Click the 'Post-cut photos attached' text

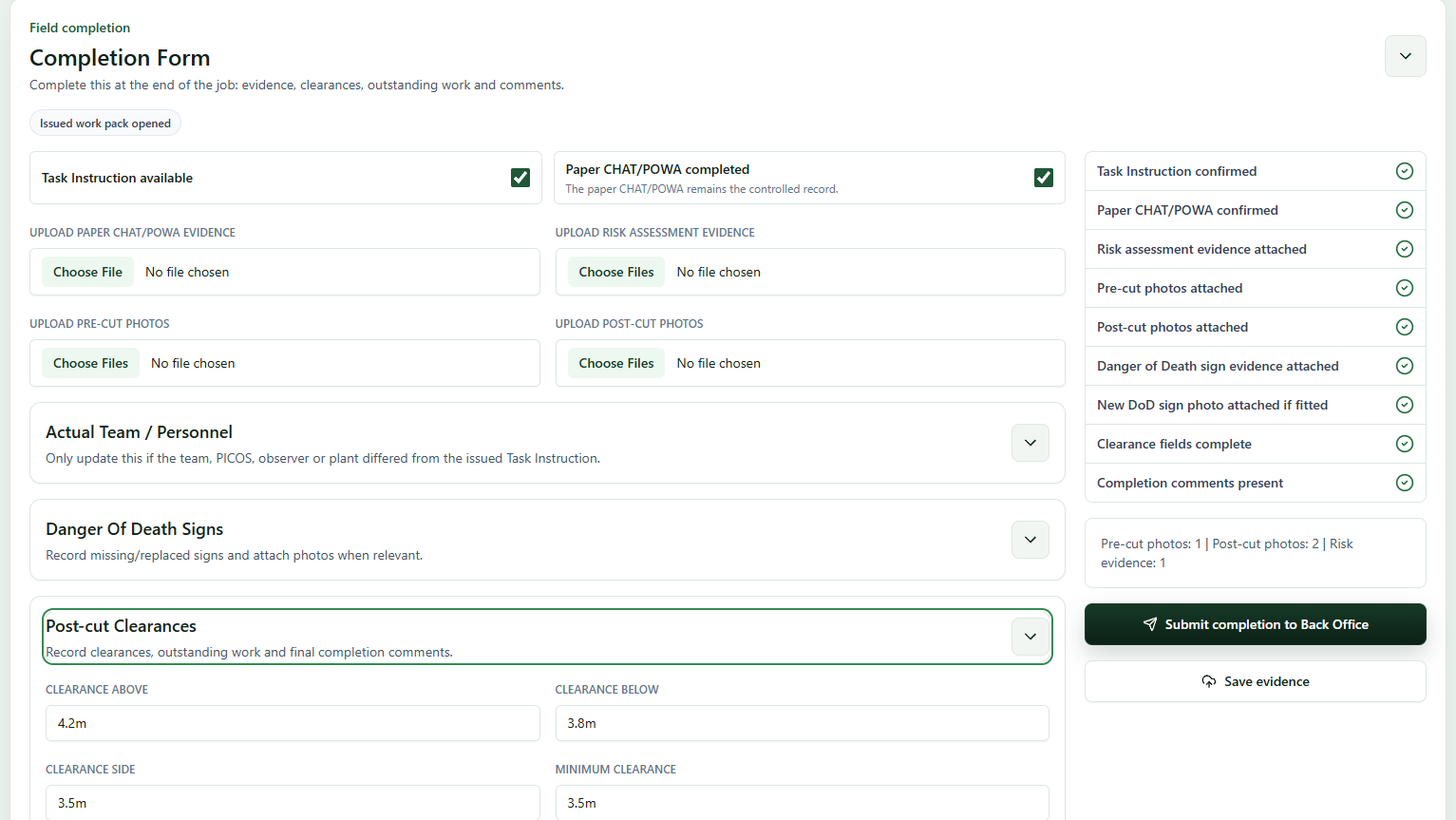[x=1172, y=327]
